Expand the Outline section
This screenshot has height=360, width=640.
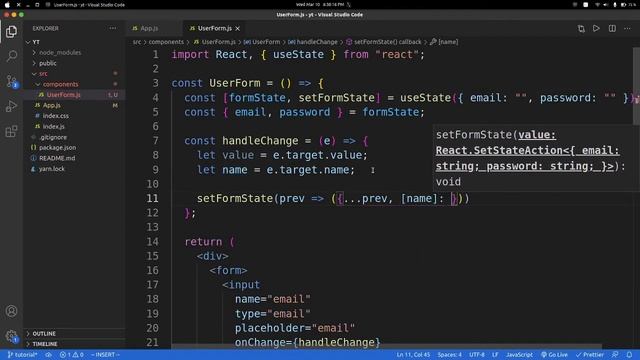click(44, 333)
